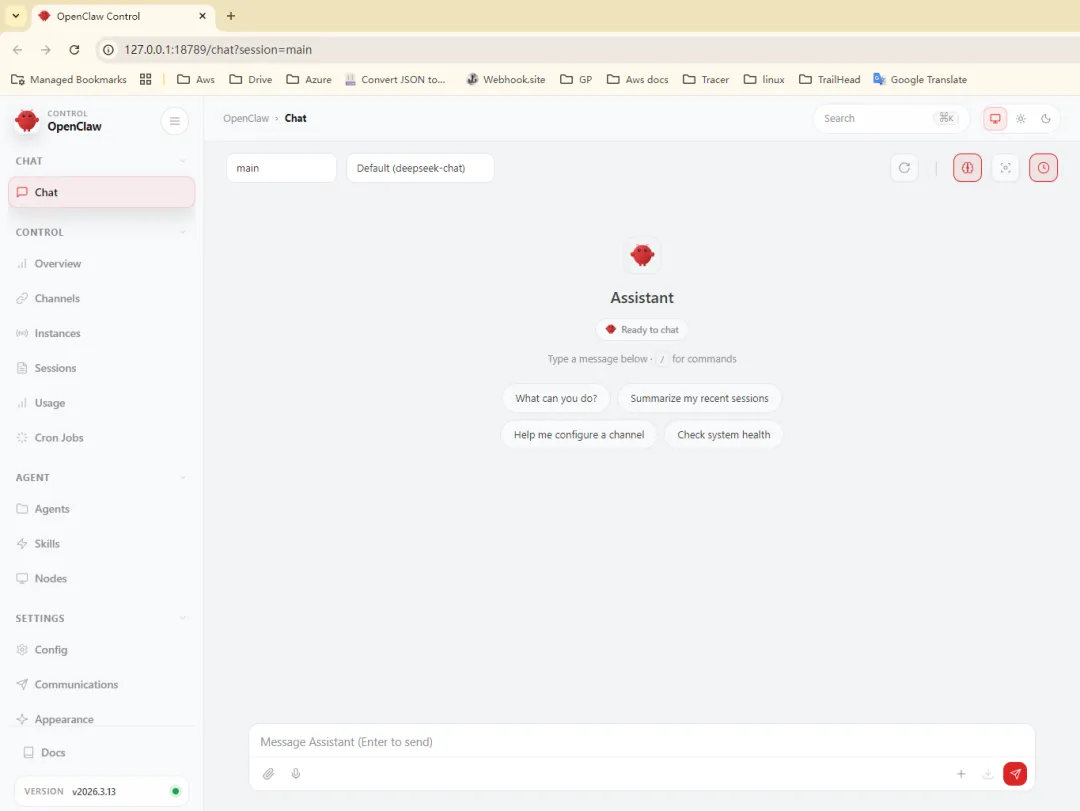Open the Default (deepseek-chat) model dropdown

tap(420, 168)
